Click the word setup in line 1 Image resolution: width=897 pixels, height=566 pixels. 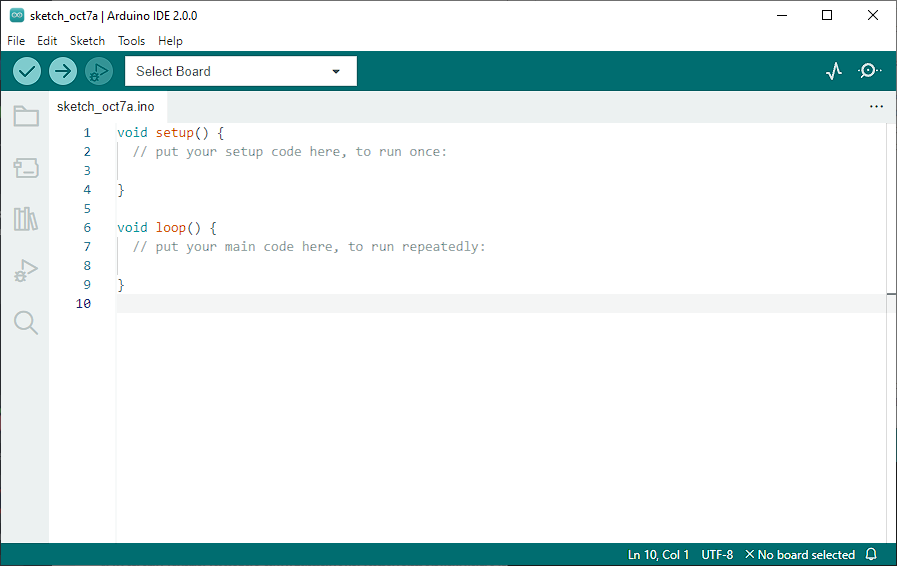174,133
